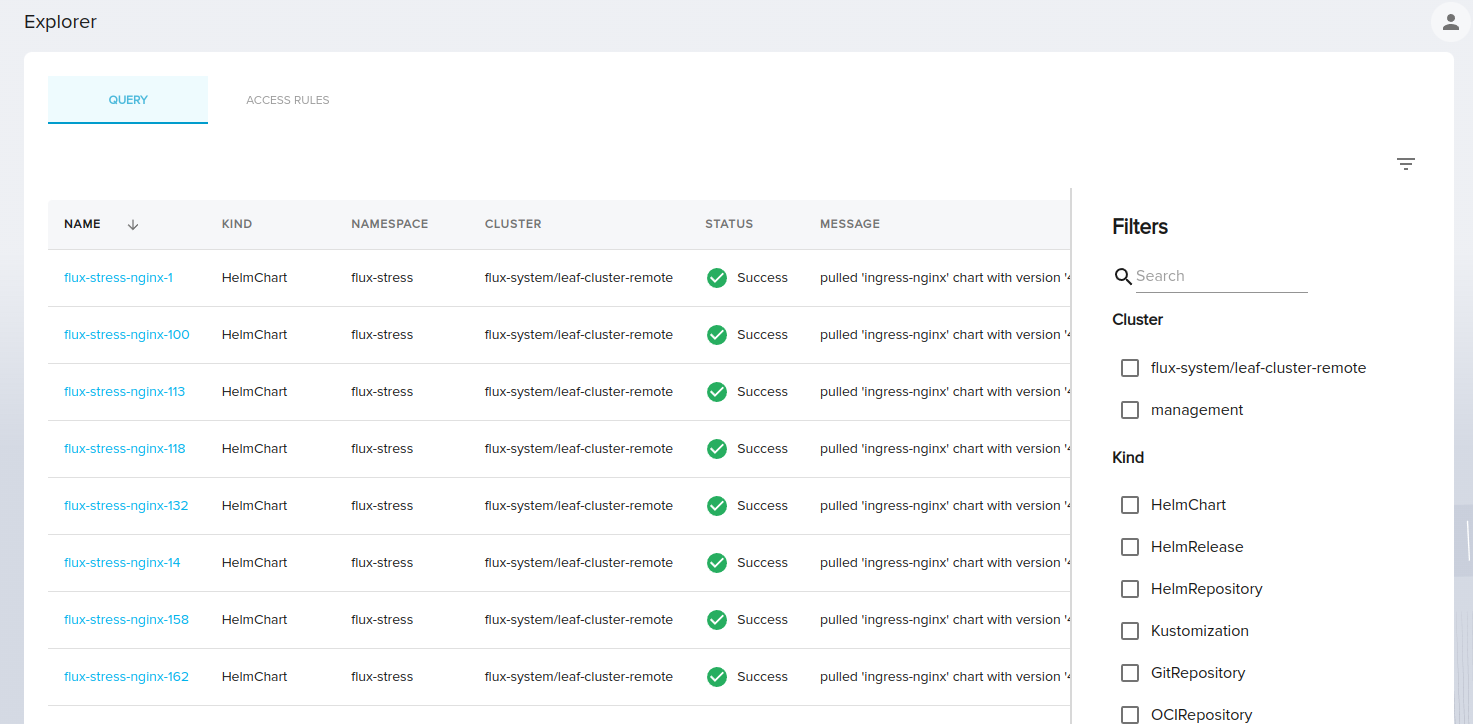Image resolution: width=1473 pixels, height=724 pixels.
Task: Sort by the Name column header
Action: pos(82,224)
